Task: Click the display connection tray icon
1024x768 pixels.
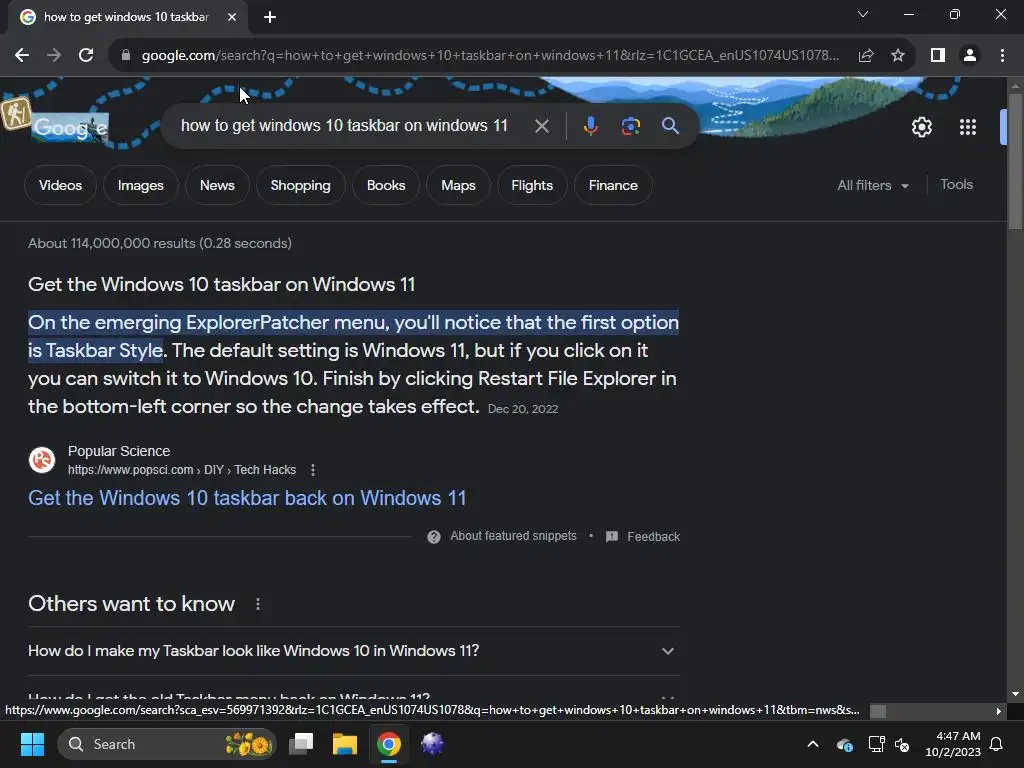Action: 876,744
